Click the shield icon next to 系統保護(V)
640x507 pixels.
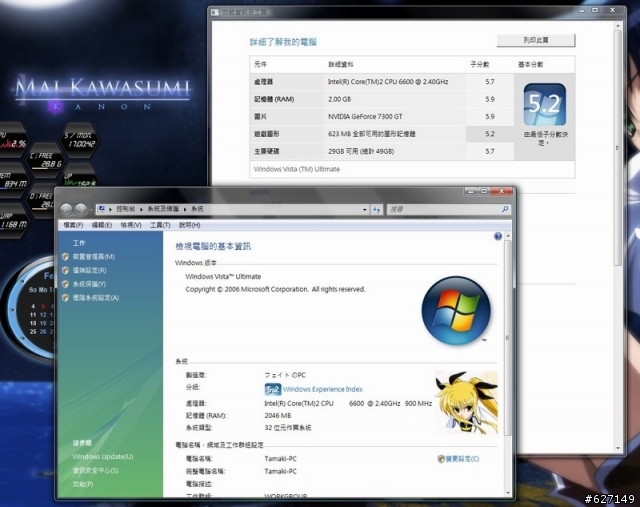[65, 284]
